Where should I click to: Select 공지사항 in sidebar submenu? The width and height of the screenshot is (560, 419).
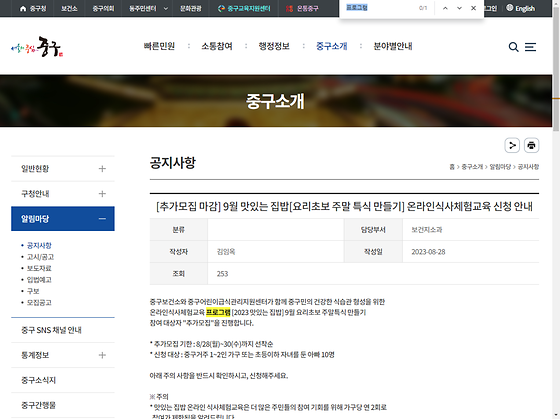[x=39, y=245]
